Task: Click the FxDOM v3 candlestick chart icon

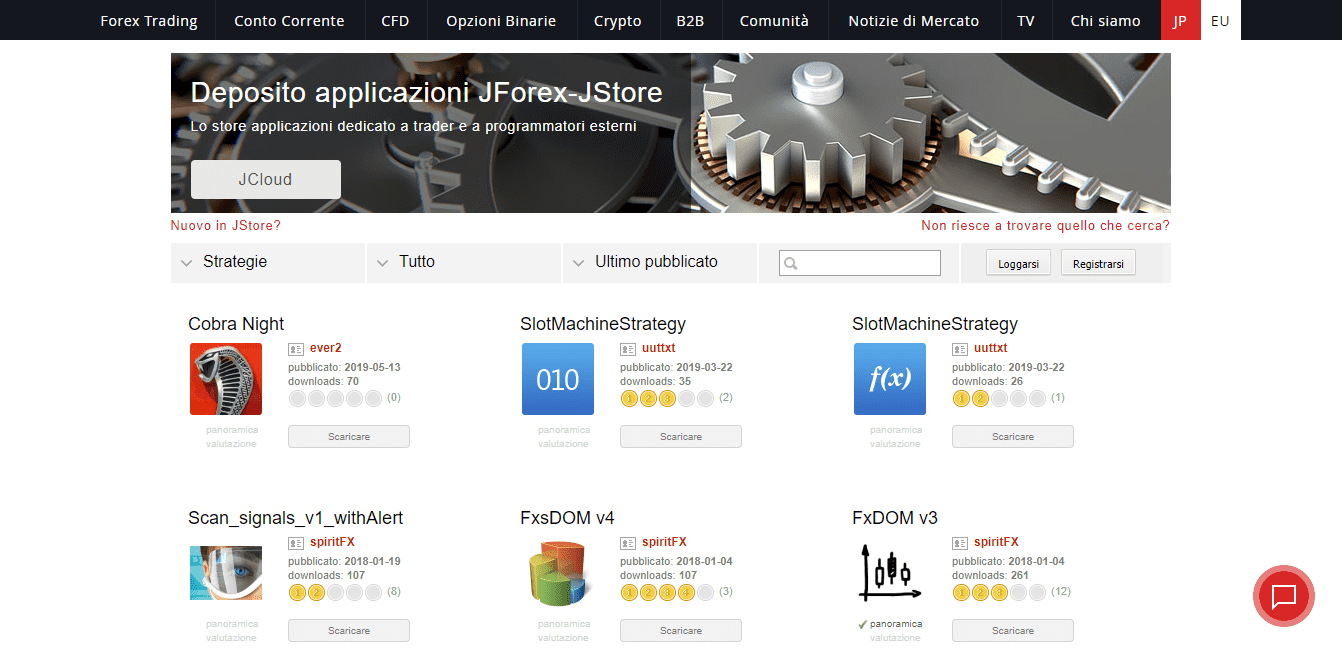Action: (x=890, y=573)
